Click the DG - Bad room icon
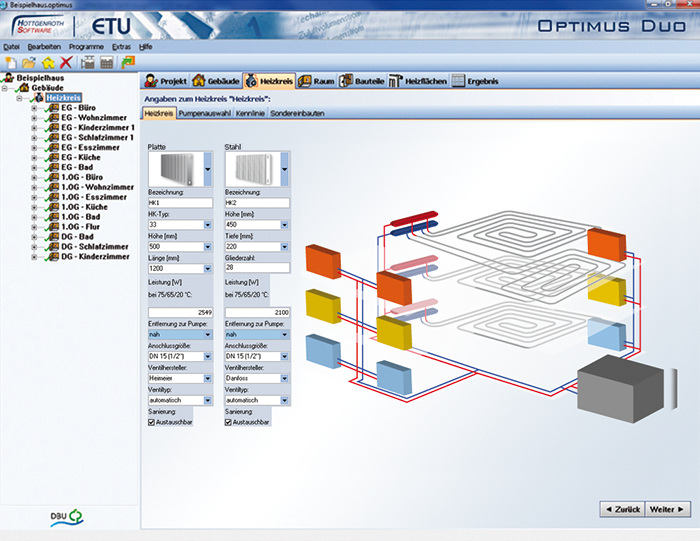Viewport: 700px width, 541px height. [54, 237]
